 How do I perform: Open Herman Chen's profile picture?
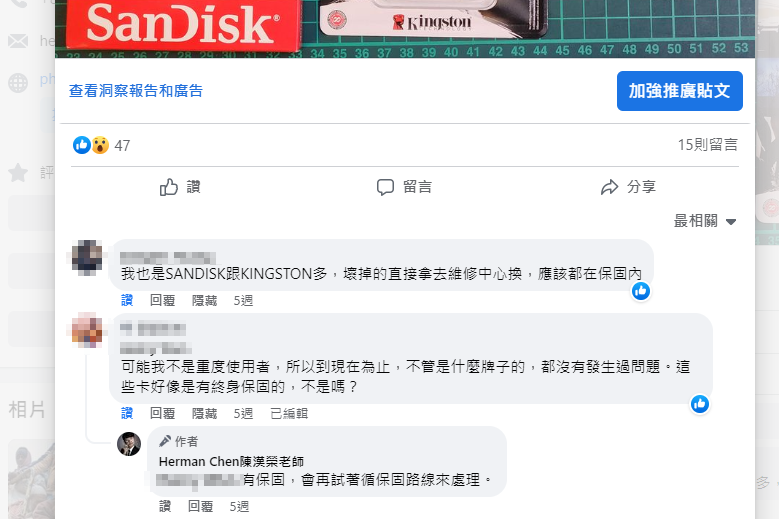(129, 444)
